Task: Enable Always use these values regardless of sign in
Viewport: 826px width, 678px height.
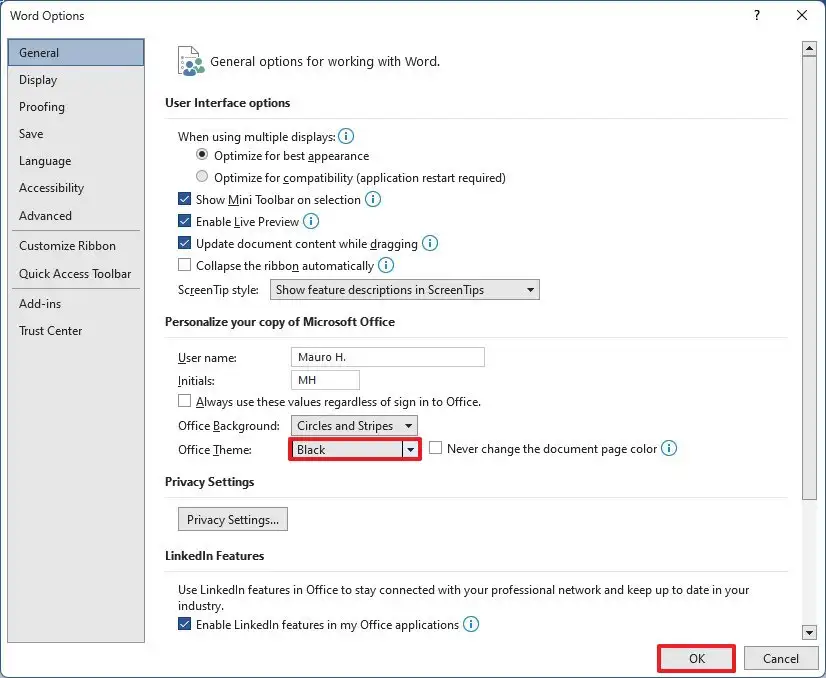Action: coord(185,400)
